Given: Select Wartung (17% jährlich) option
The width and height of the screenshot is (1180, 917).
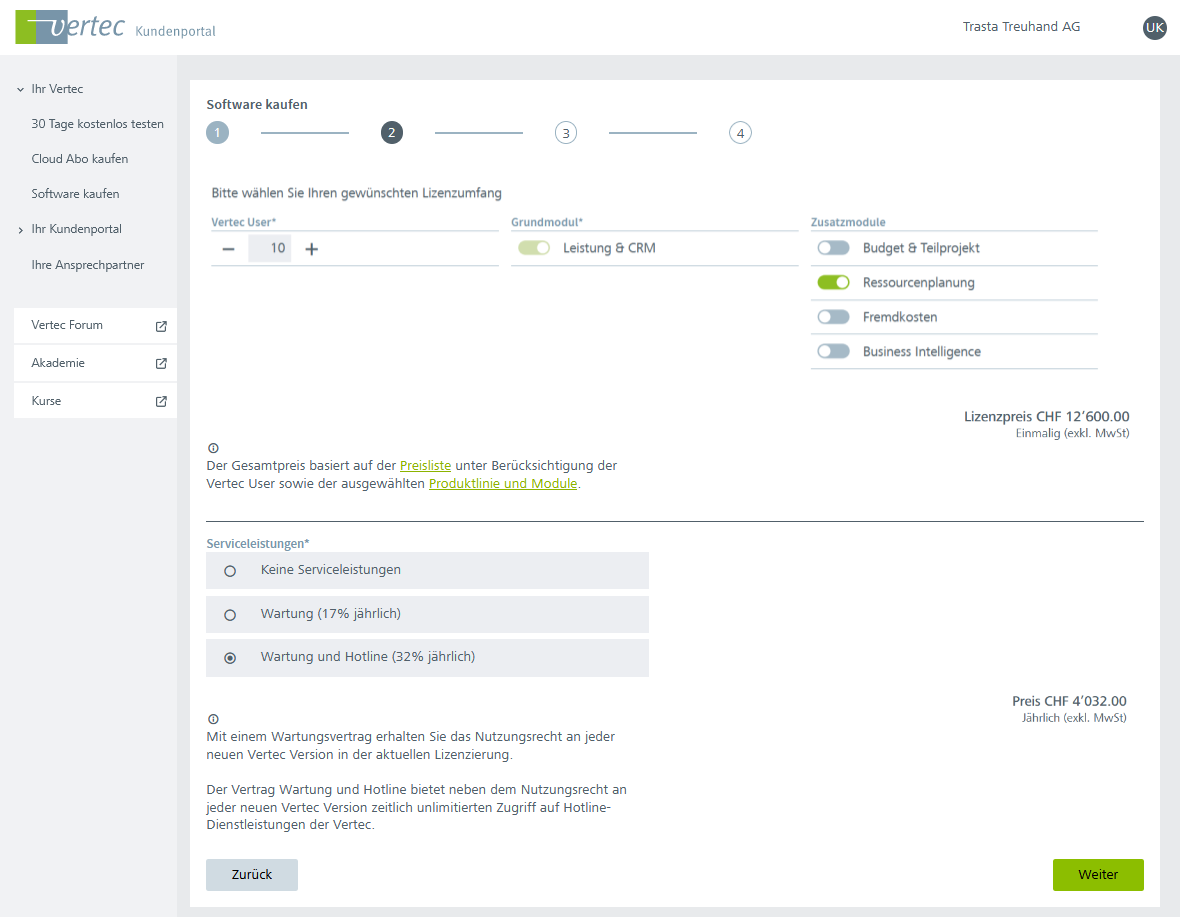Looking at the screenshot, I should [230, 615].
